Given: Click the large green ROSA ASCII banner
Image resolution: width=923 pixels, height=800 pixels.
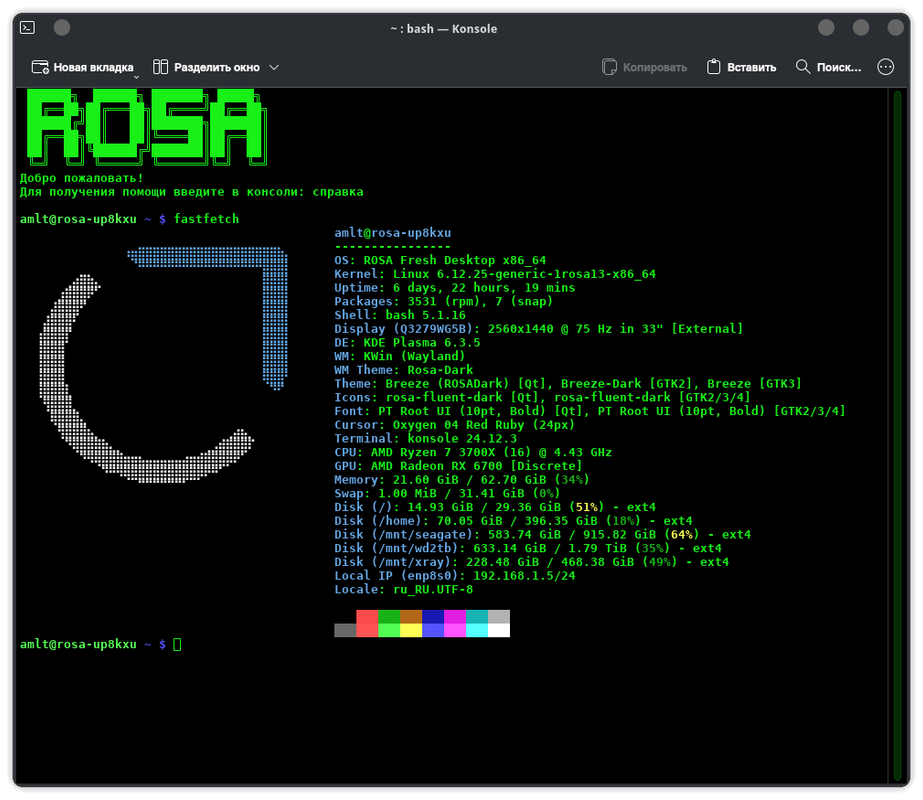Looking at the screenshot, I should pos(145,127).
